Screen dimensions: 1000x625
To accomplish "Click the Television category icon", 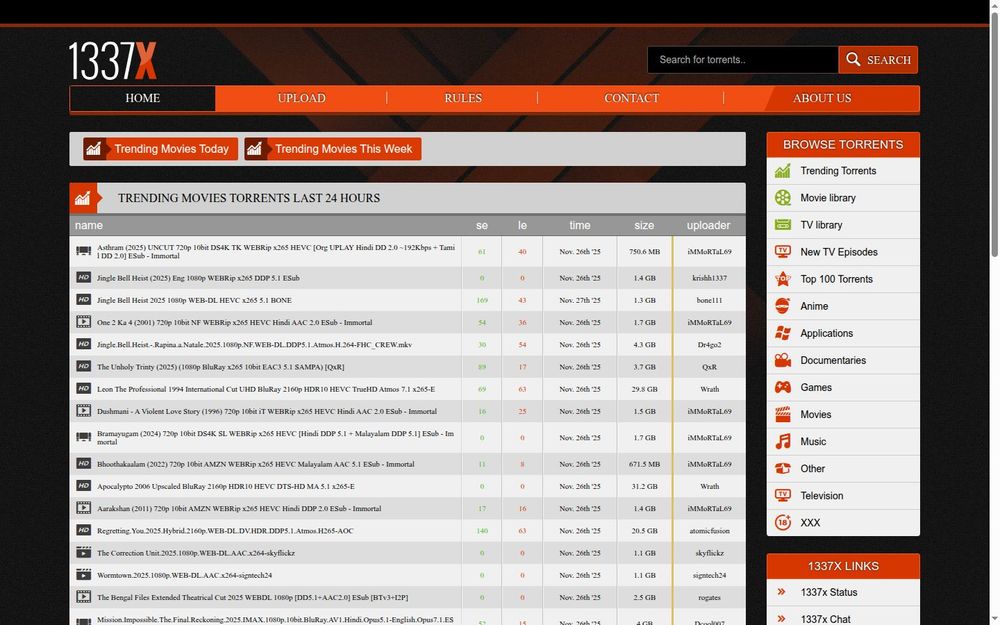I will 783,496.
